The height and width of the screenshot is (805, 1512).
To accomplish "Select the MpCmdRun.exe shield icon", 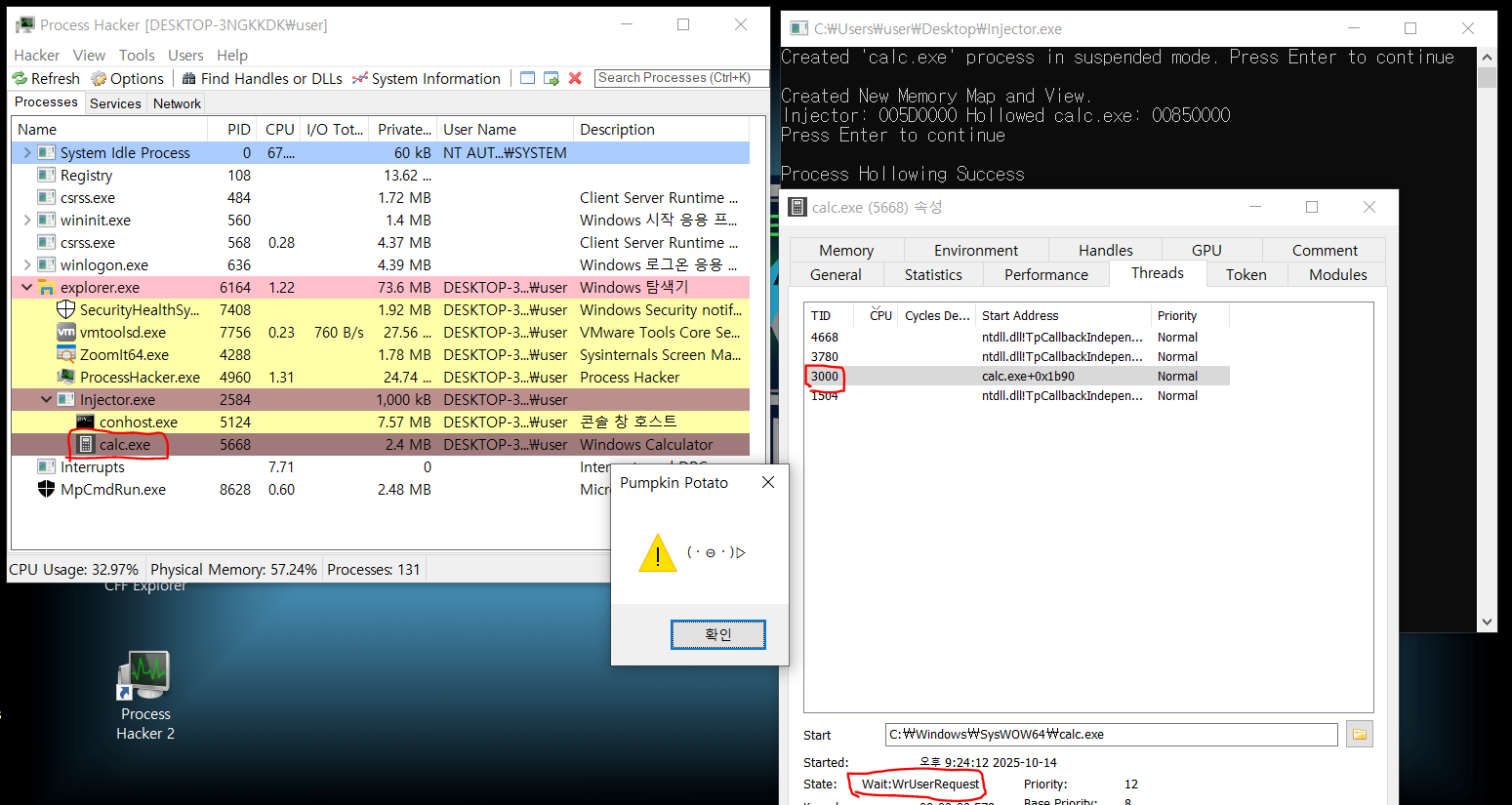I will pos(46,489).
